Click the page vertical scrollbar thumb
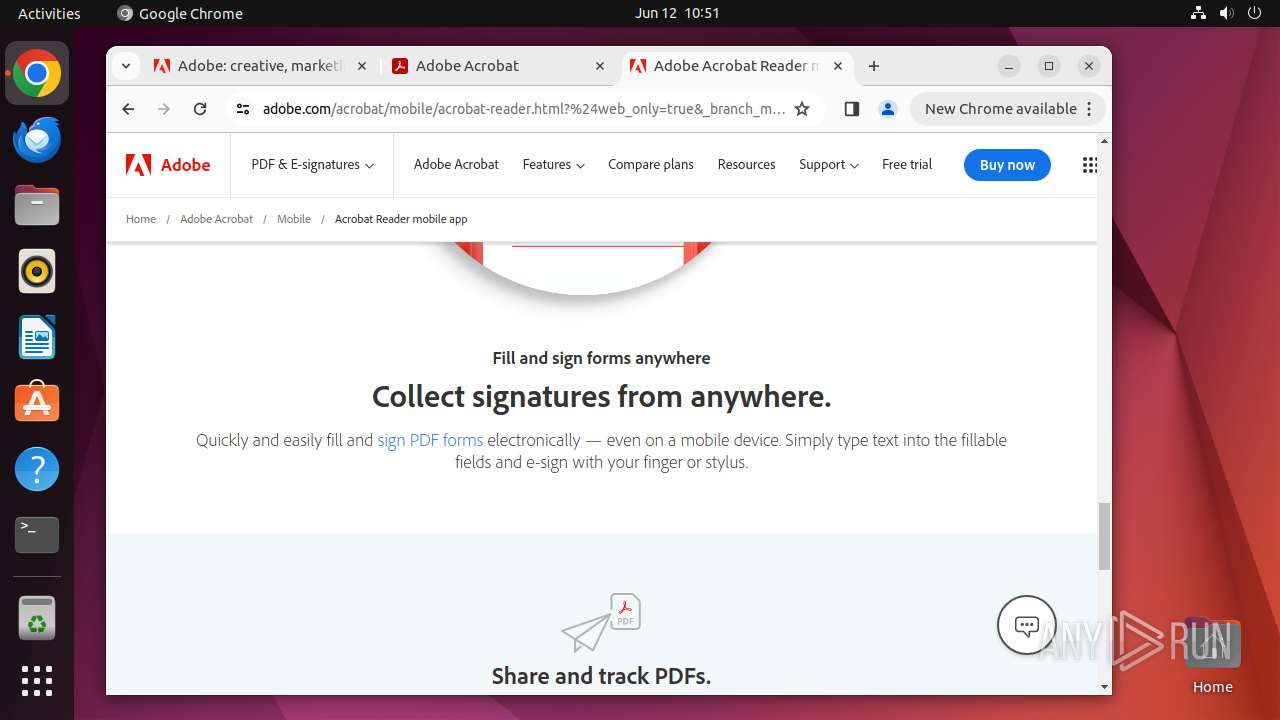Viewport: 1280px width, 720px height. point(1104,536)
